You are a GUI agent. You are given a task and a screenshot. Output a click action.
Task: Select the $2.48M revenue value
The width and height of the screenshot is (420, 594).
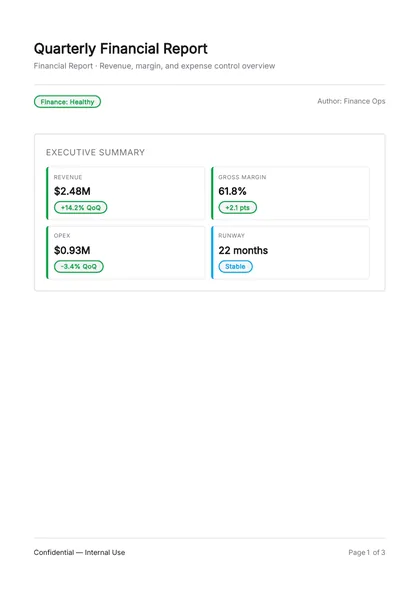click(72, 191)
